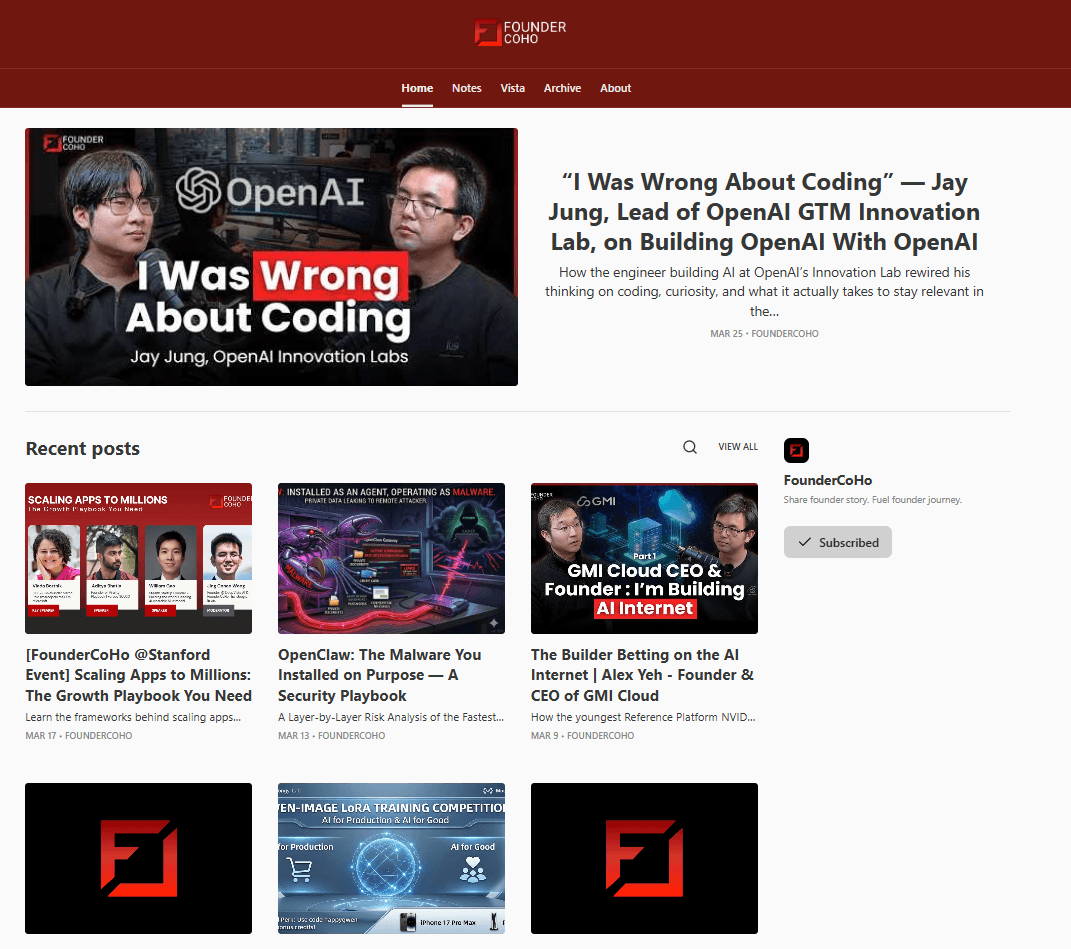Click "Share founder story. Fuel founder journey." tagline
This screenshot has height=949, width=1071.
872,500
